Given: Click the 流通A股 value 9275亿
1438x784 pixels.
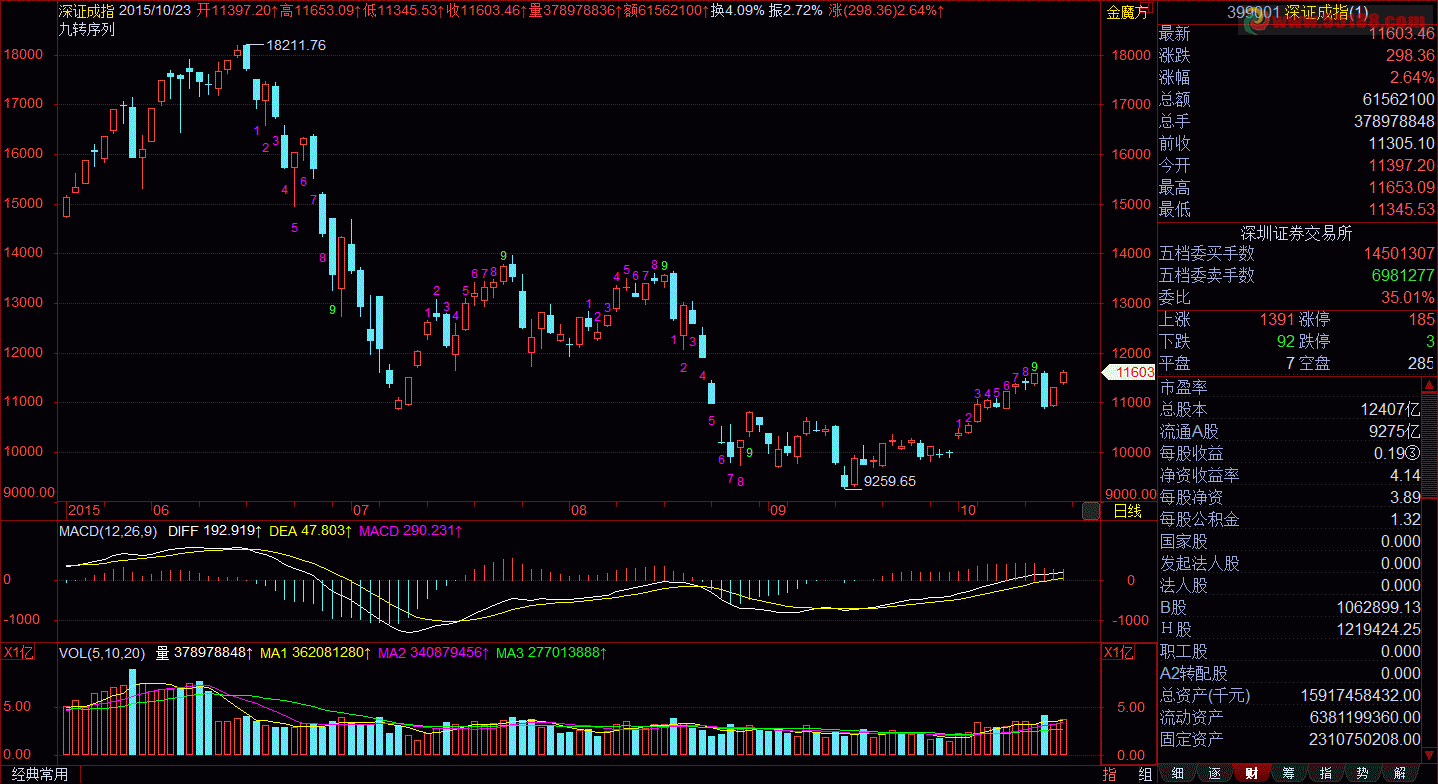Looking at the screenshot, I should coord(1396,431).
